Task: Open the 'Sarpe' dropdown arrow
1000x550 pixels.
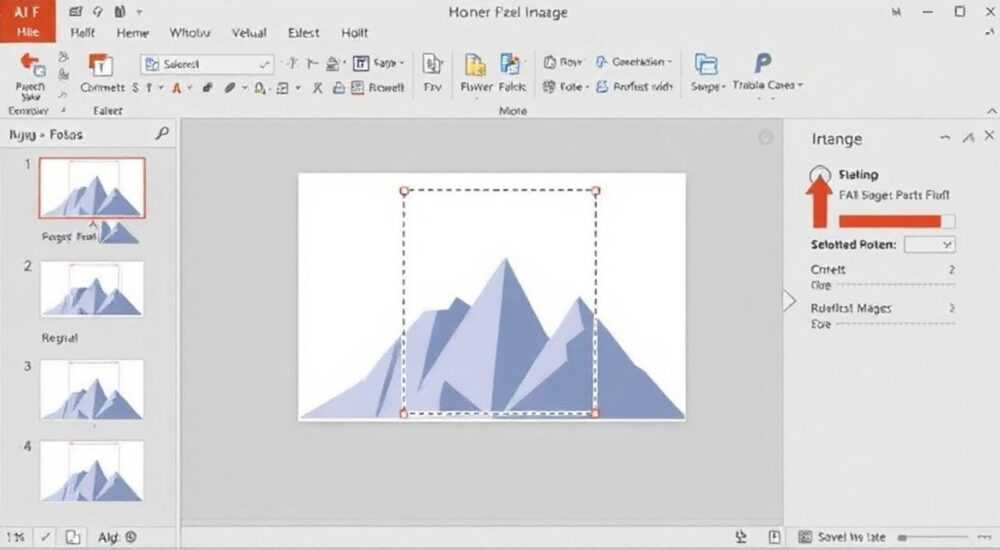Action: (x=724, y=86)
